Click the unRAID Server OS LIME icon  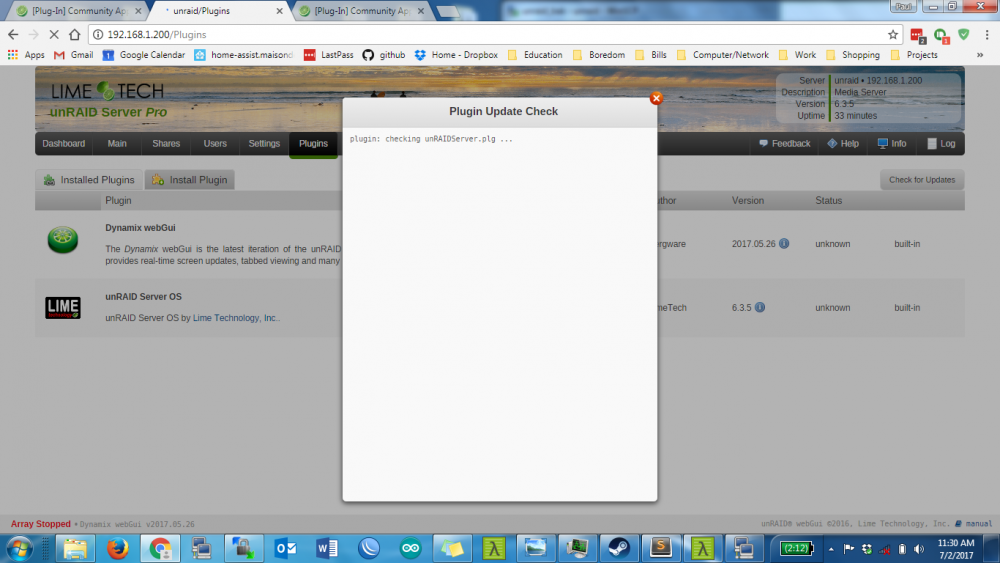(62, 308)
